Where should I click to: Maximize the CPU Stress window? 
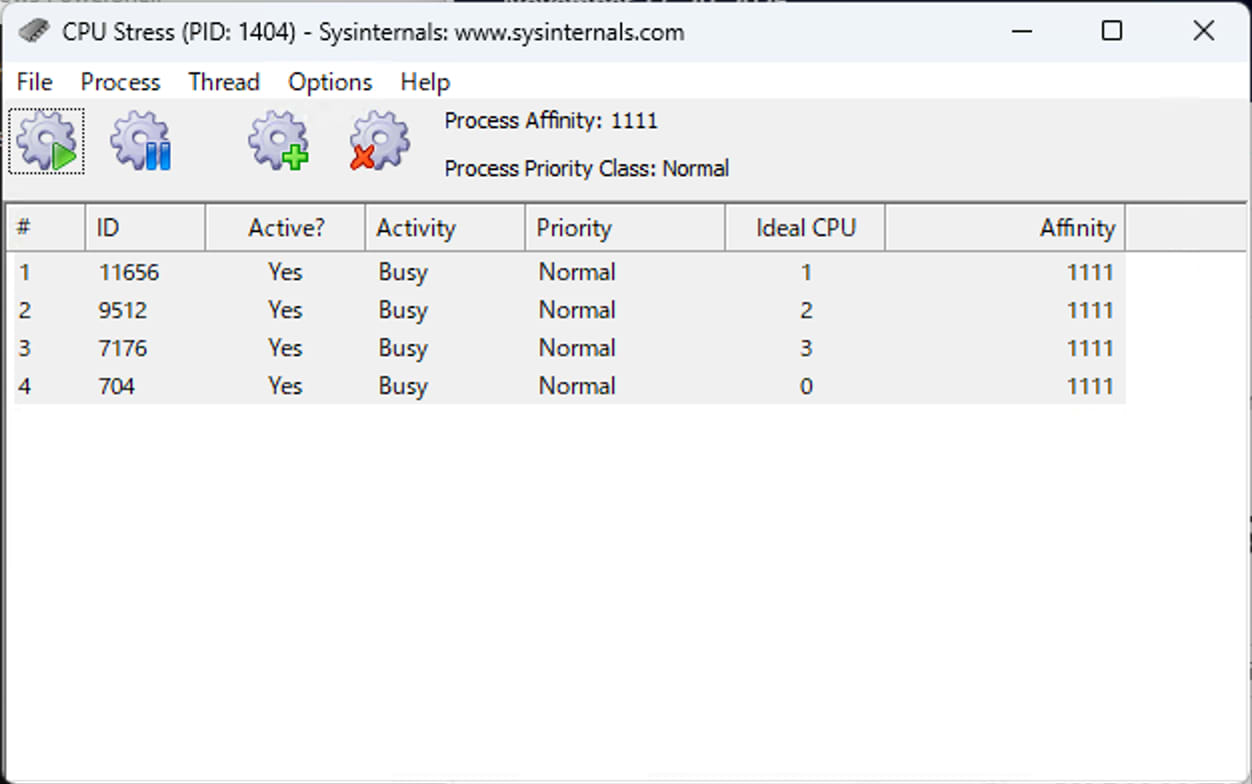click(x=1111, y=31)
